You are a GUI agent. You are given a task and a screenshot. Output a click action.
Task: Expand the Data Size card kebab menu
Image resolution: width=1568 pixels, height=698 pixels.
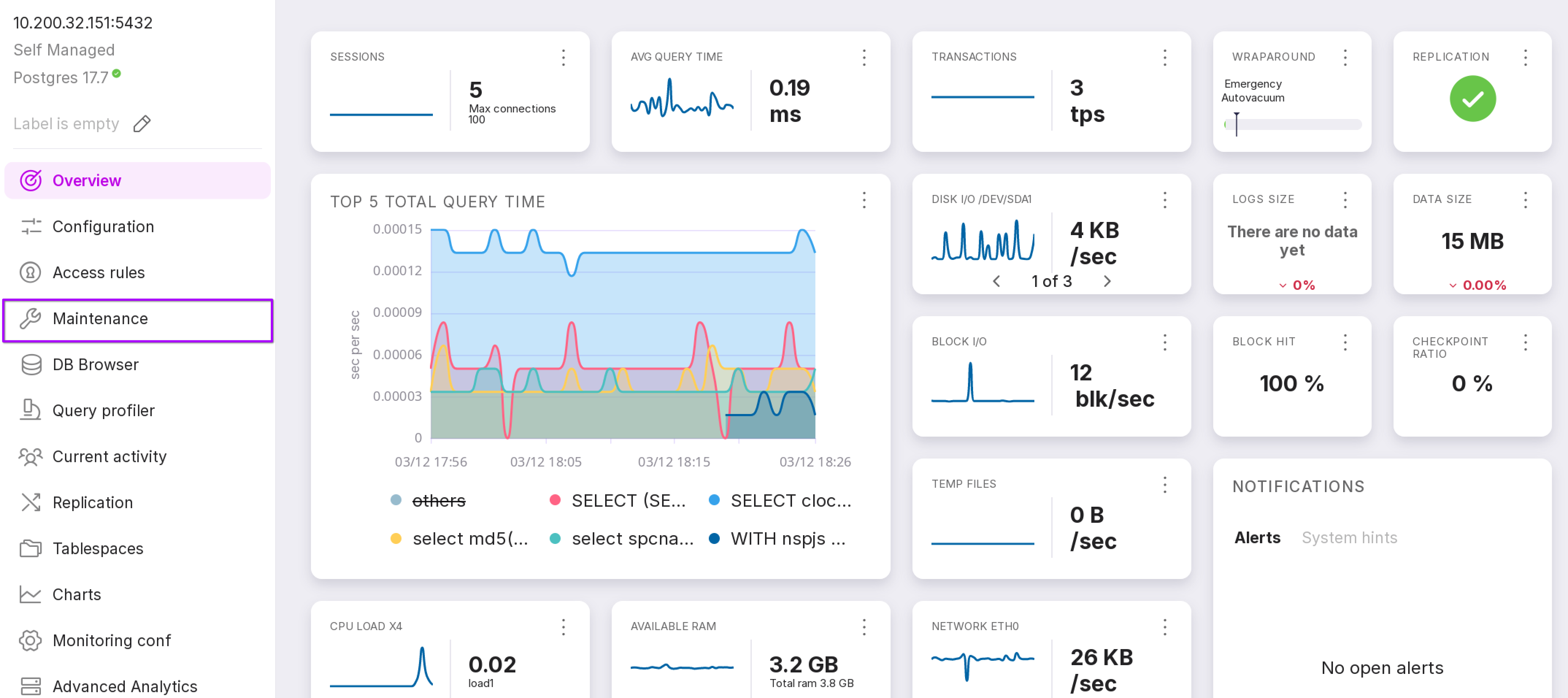[x=1525, y=200]
